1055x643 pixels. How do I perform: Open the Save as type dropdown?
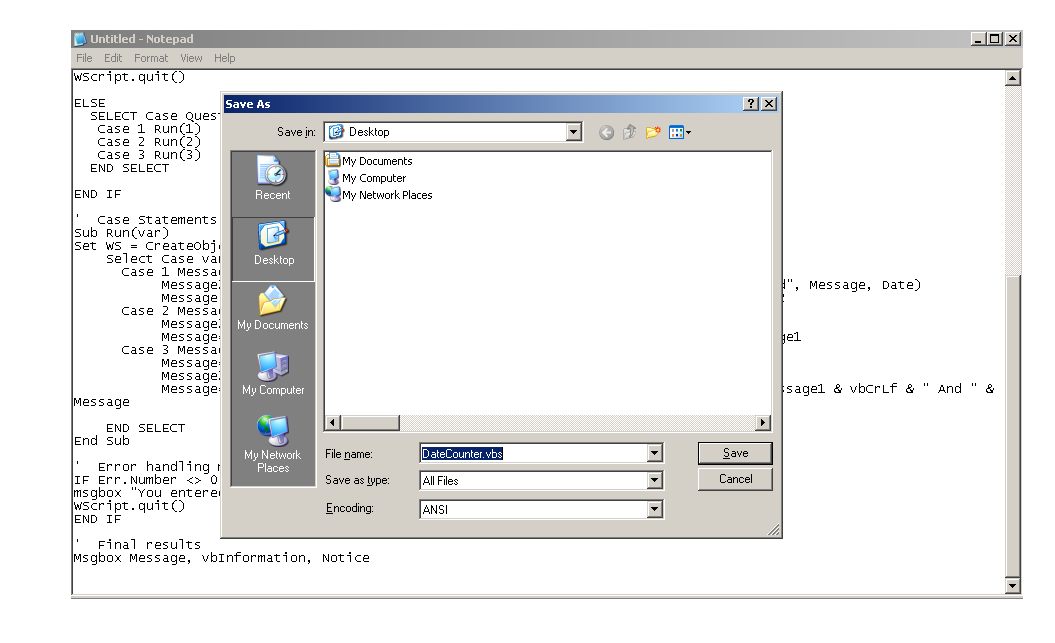tap(656, 480)
